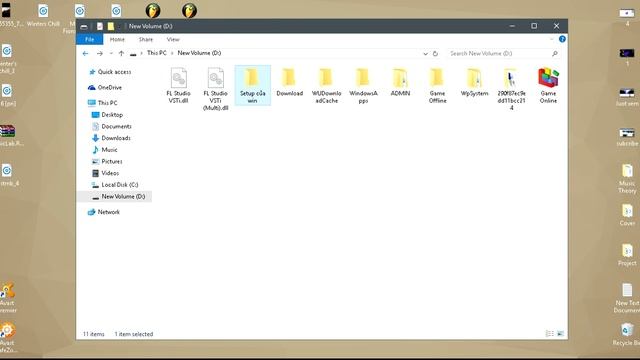Open recent locations dropdown arrow

click(111, 53)
